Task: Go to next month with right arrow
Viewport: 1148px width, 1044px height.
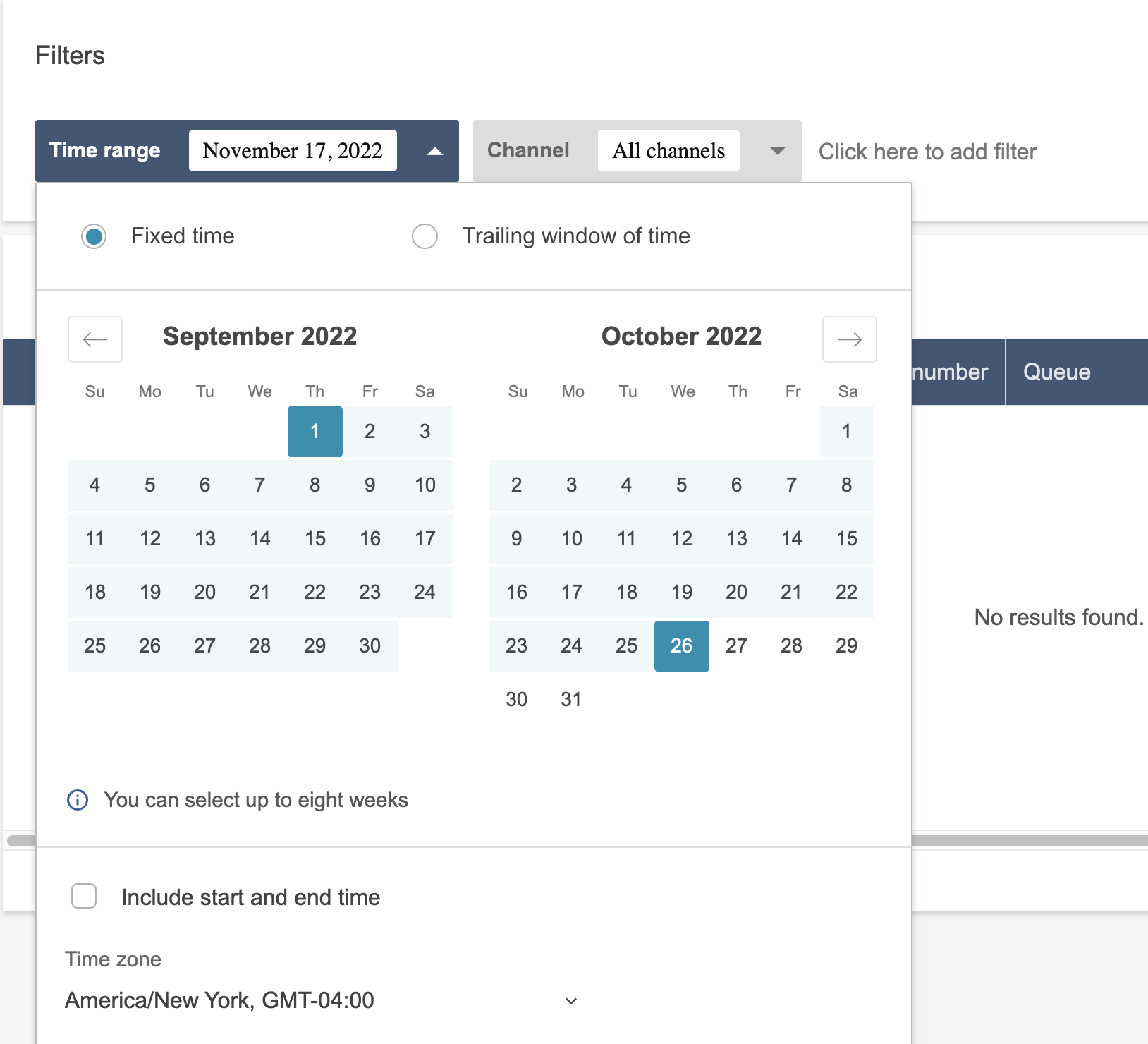Action: pyautogui.click(x=849, y=339)
